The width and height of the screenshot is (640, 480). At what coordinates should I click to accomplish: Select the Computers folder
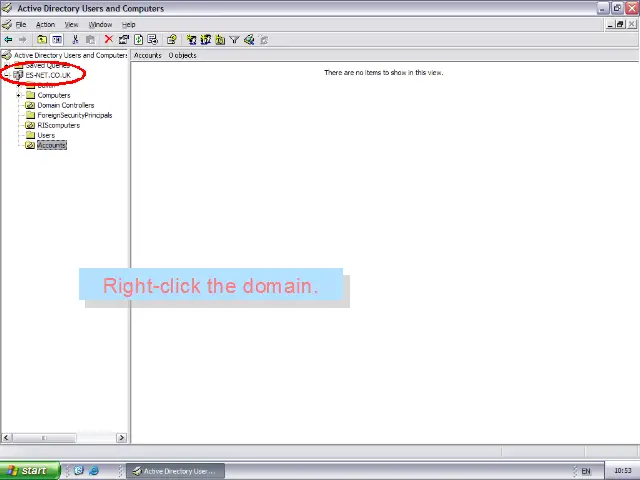click(x=54, y=95)
